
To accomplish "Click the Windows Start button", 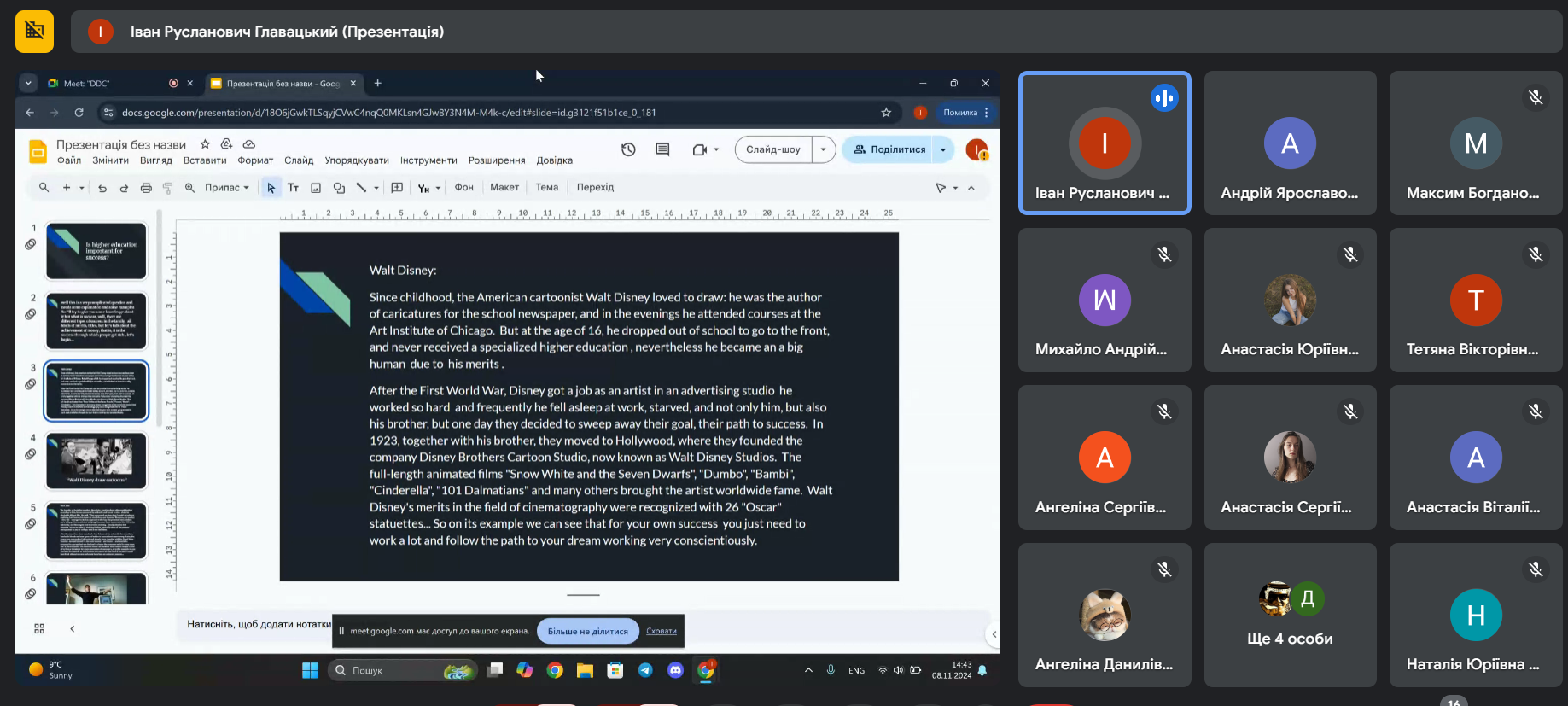I will tap(310, 670).
